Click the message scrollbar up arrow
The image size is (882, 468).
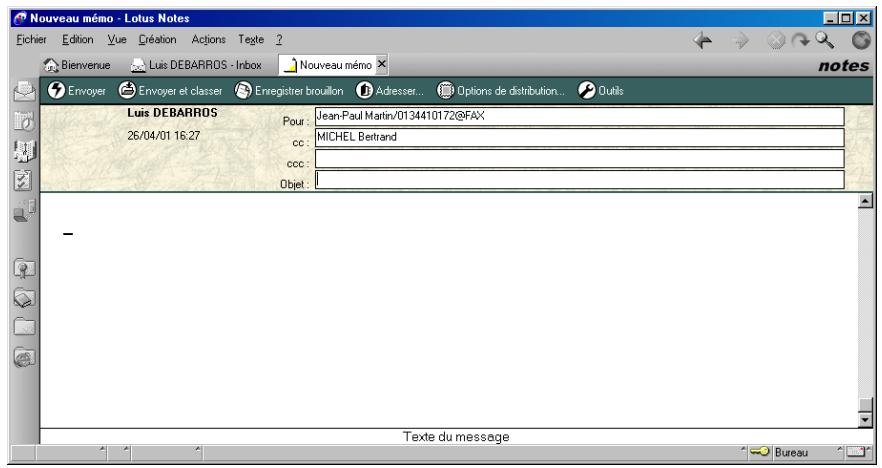point(865,200)
